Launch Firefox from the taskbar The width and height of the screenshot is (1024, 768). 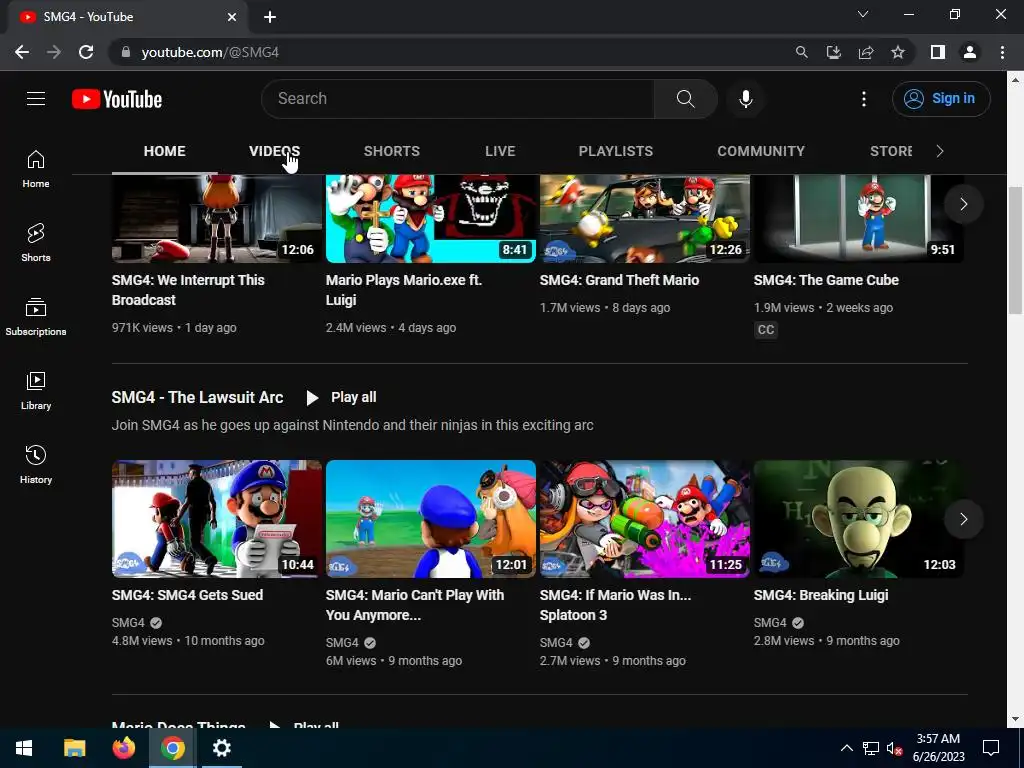pos(123,748)
